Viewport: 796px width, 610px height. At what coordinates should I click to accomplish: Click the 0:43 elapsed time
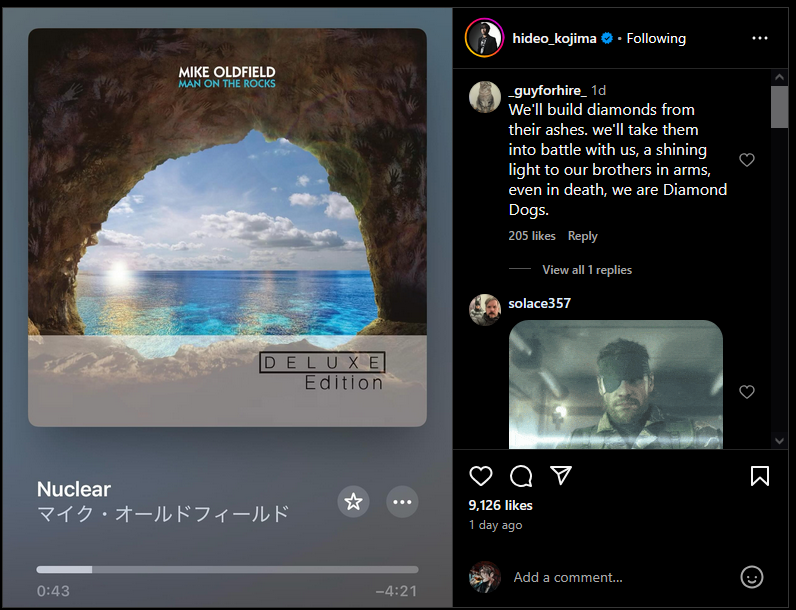(x=53, y=591)
